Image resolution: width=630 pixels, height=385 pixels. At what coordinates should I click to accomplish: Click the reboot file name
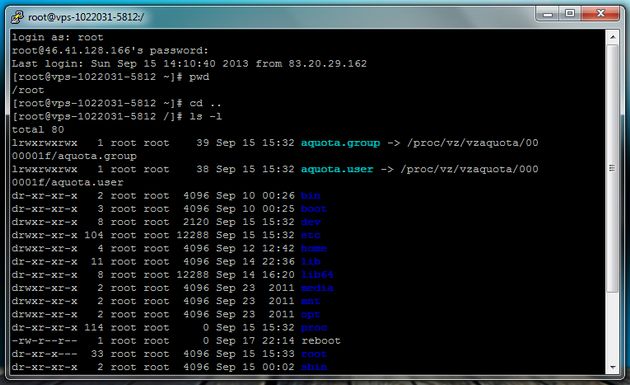[321, 341]
